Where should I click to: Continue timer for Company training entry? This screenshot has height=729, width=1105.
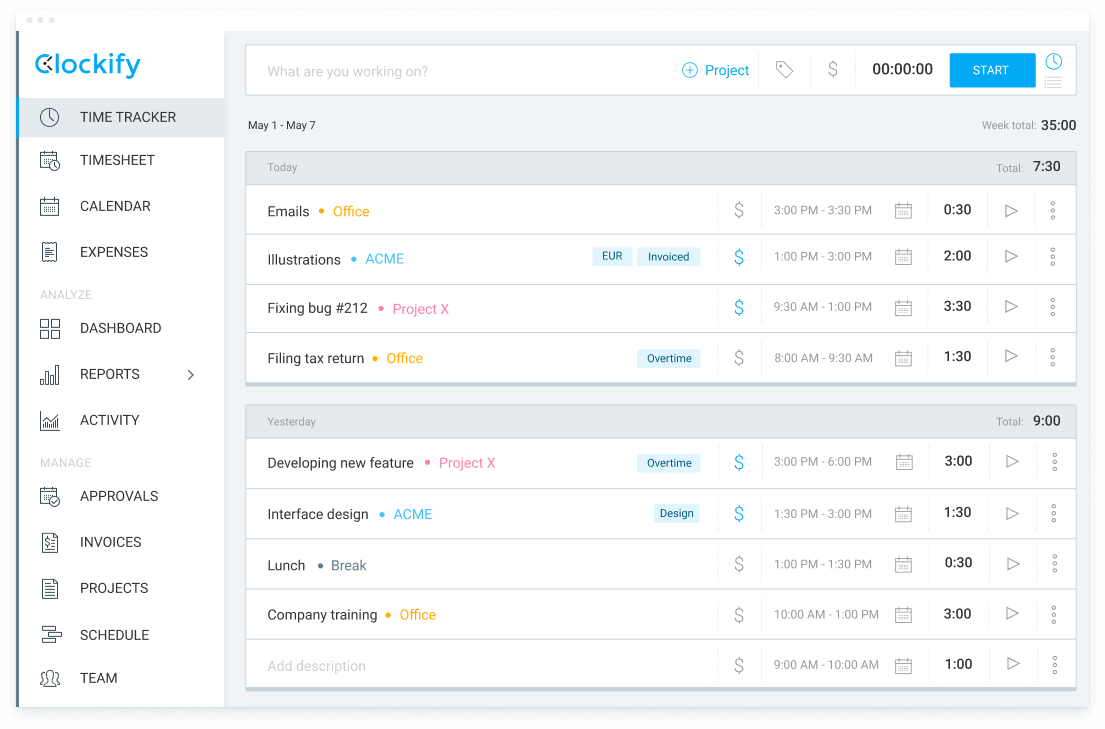(x=1013, y=613)
